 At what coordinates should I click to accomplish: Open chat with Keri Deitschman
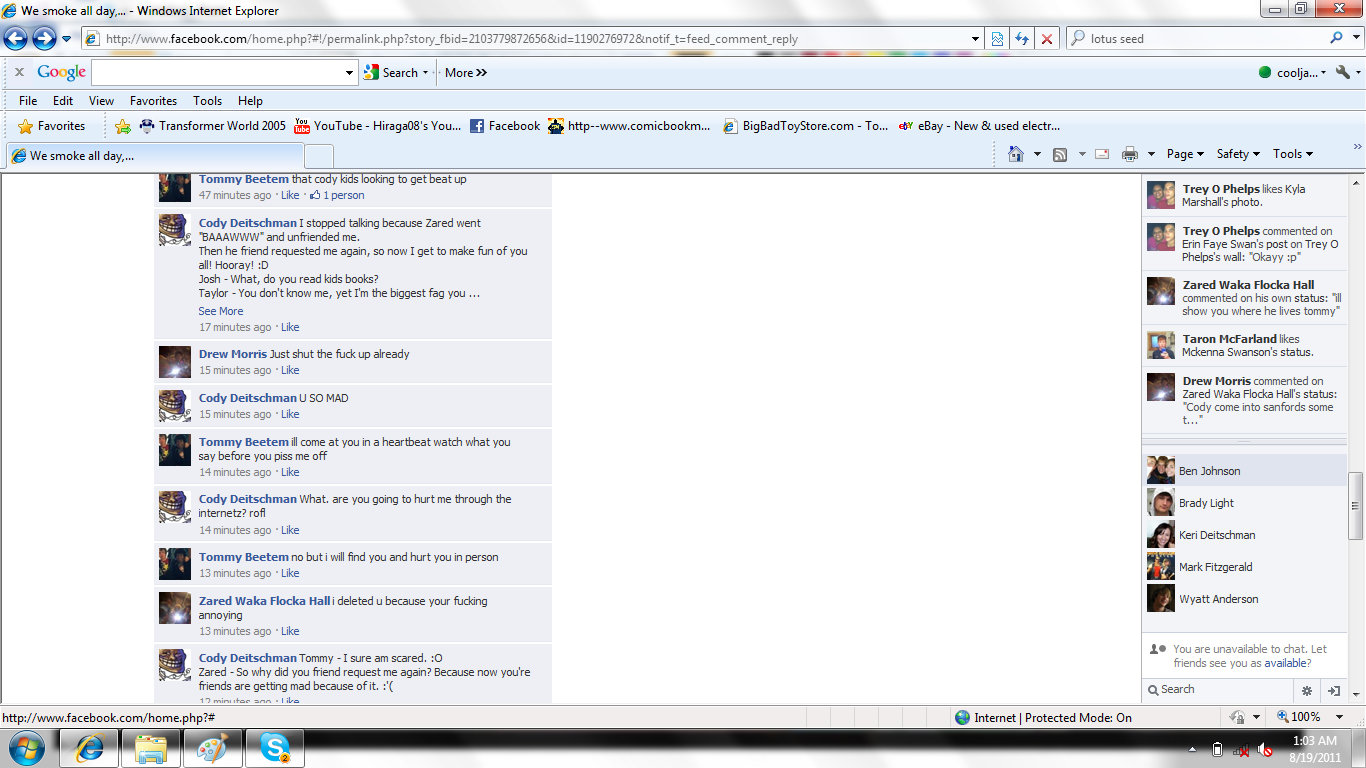[x=1244, y=535]
